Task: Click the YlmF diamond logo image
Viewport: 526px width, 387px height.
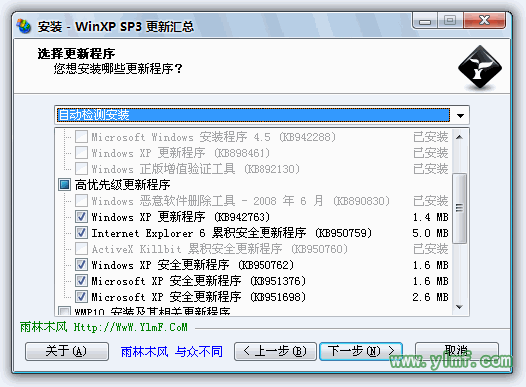Action: point(480,67)
